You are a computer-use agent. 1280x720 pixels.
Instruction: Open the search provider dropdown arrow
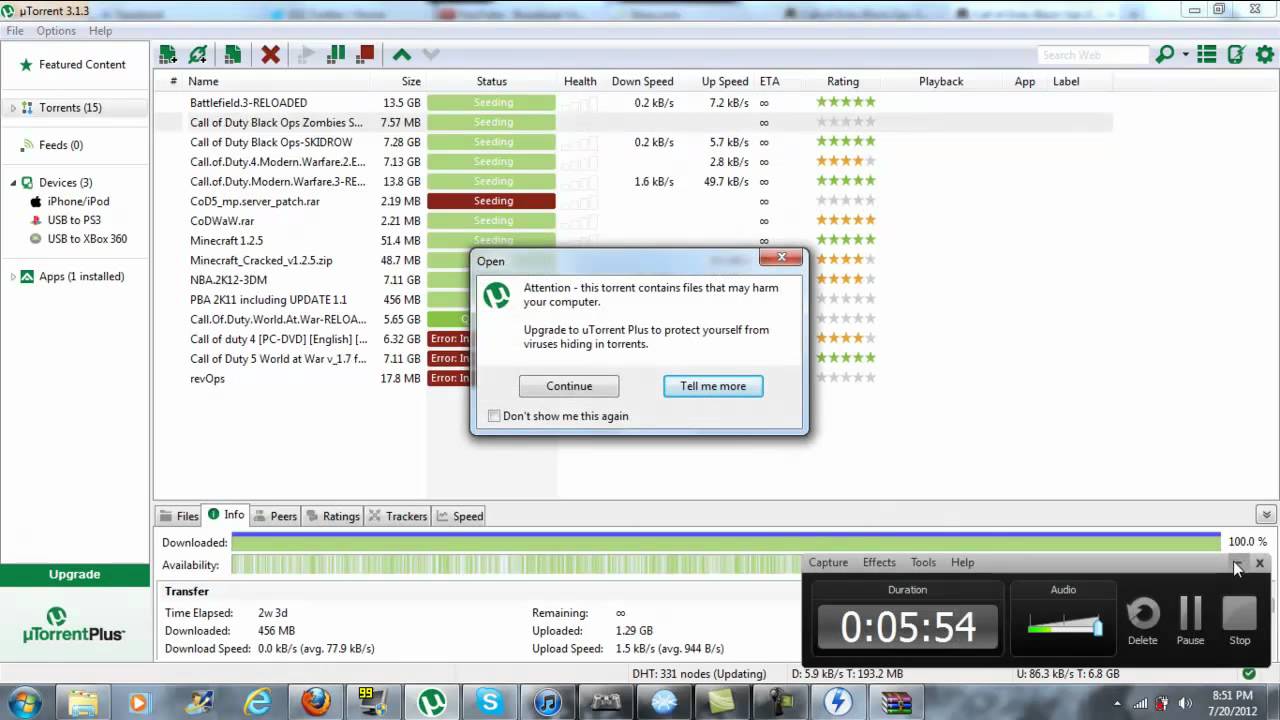click(1185, 55)
